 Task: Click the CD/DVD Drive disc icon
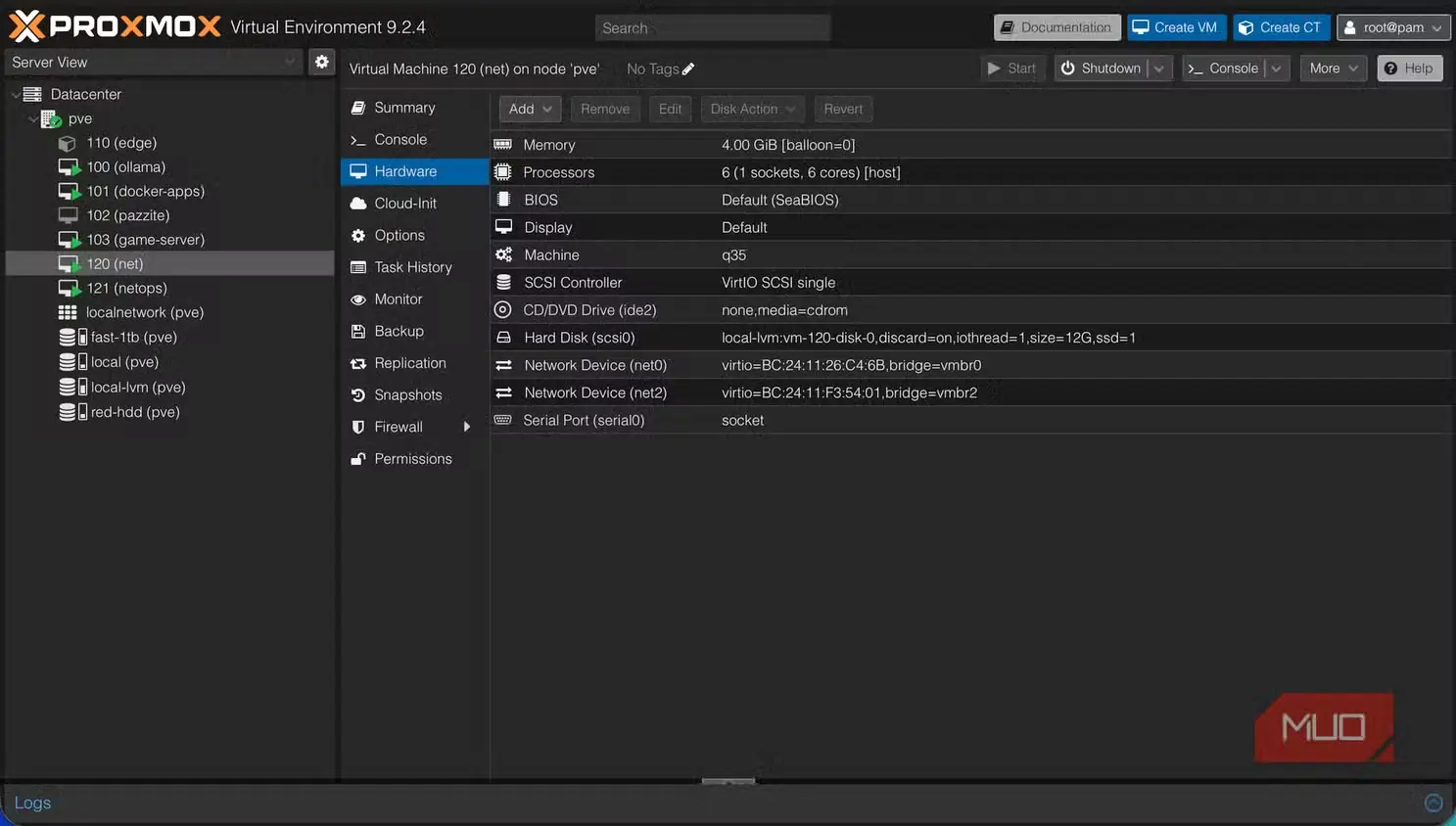pos(503,309)
